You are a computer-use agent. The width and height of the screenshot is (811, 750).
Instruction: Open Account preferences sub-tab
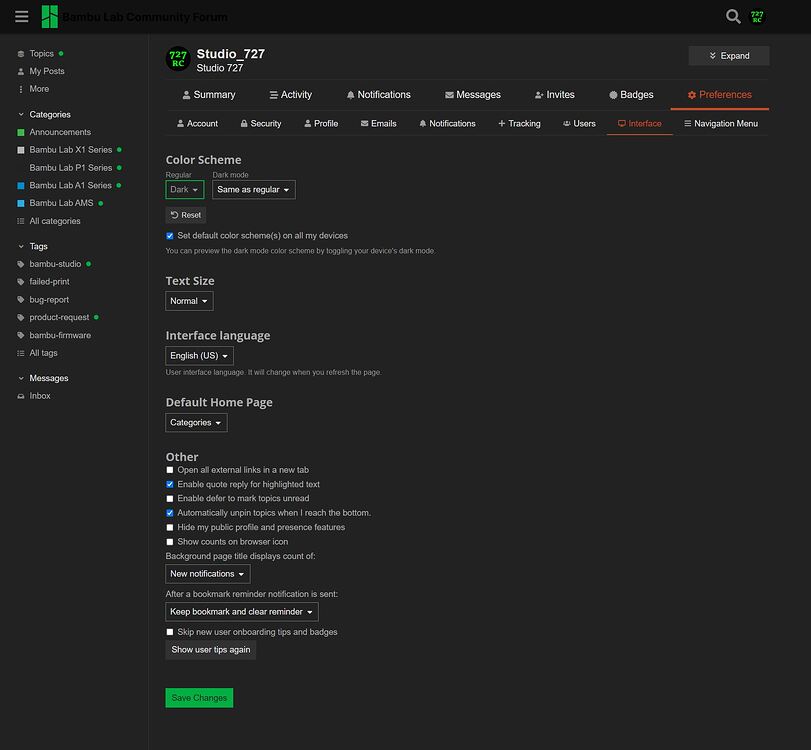197,124
